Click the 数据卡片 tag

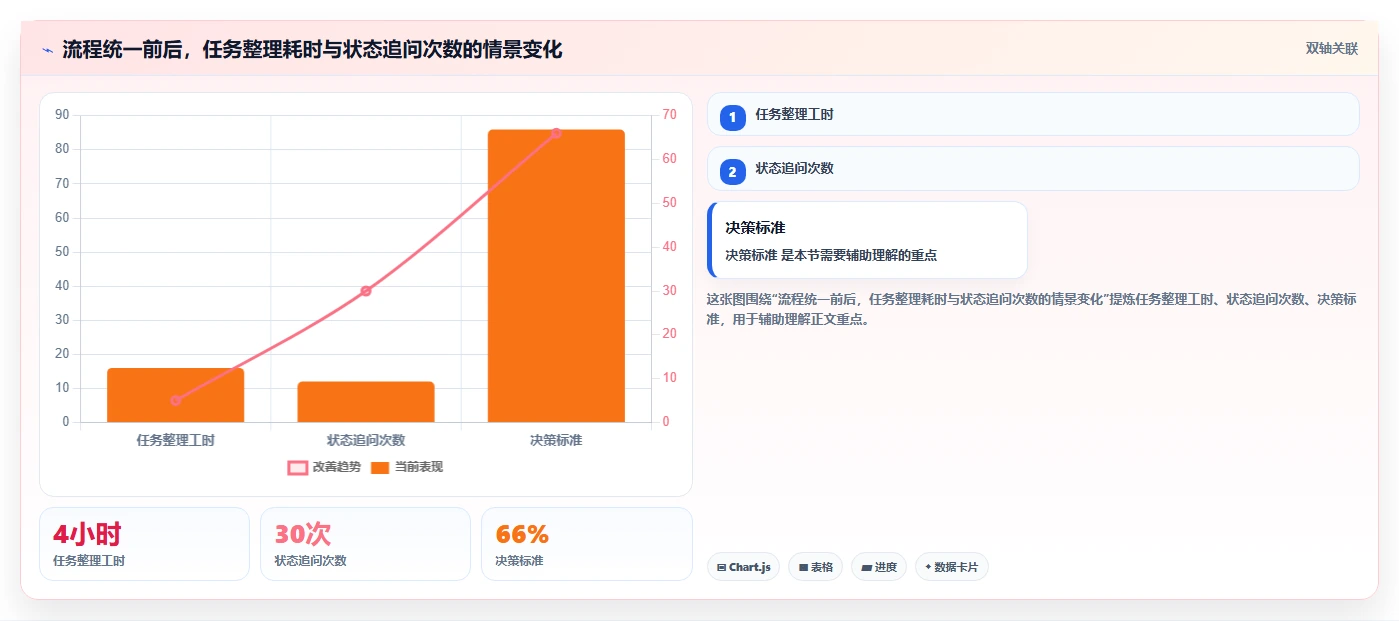coord(951,567)
